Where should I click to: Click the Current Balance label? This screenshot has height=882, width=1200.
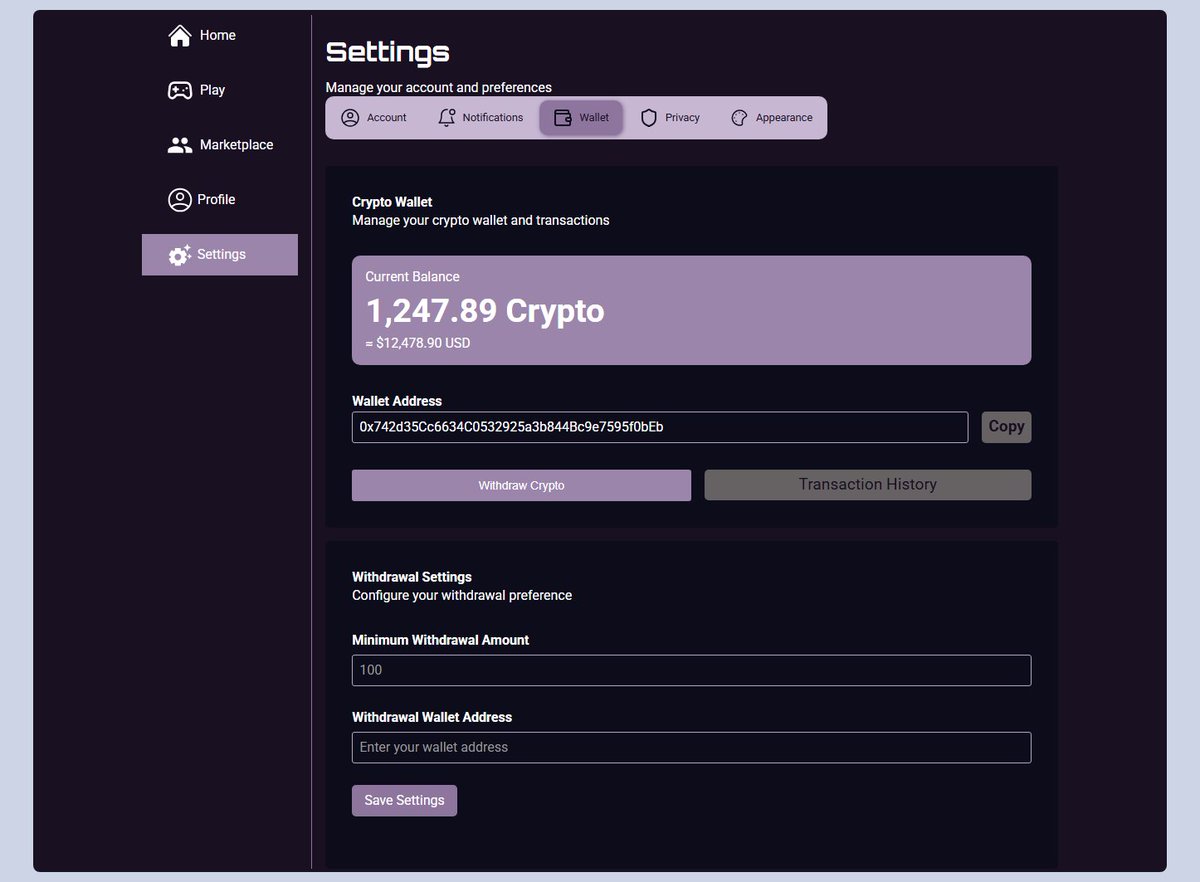point(412,277)
